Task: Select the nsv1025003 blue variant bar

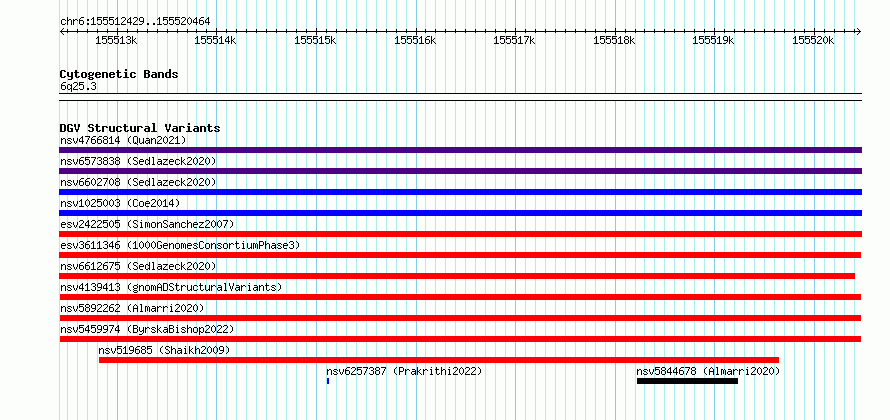Action: coord(460,213)
